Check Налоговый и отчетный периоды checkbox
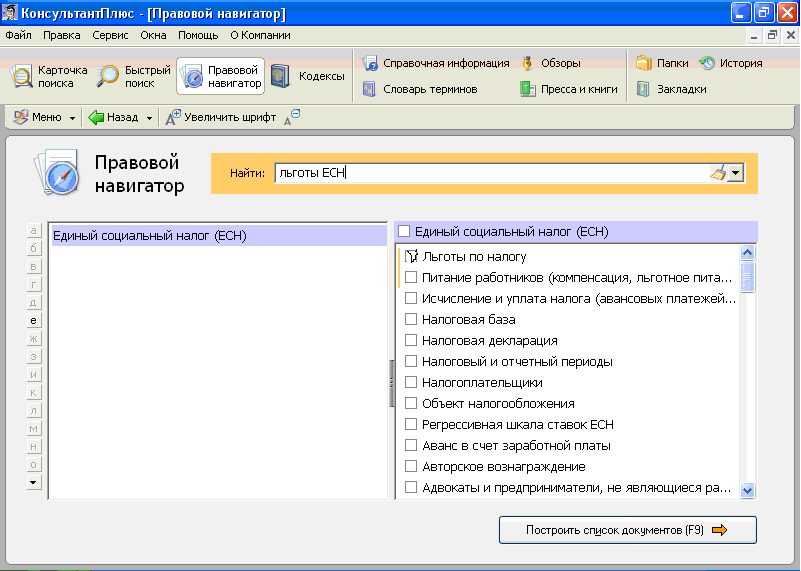The height and width of the screenshot is (571, 801). pyautogui.click(x=411, y=361)
